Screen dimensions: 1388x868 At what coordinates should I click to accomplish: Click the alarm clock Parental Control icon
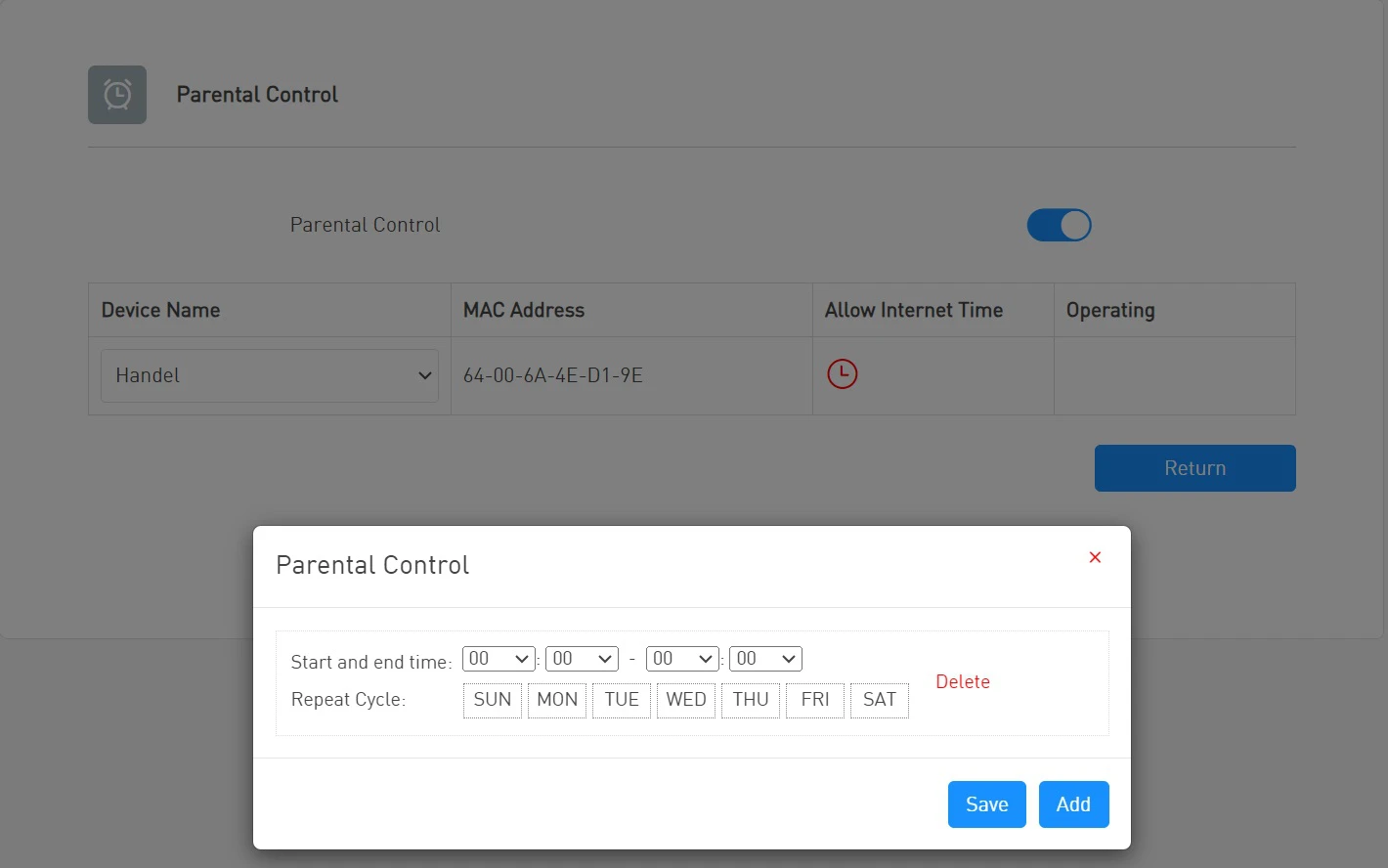(x=117, y=95)
